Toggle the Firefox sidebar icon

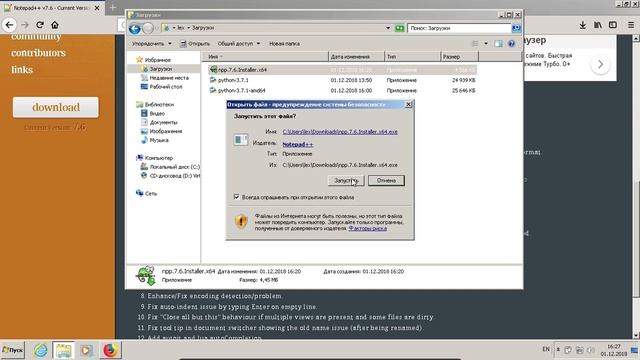pos(613,25)
